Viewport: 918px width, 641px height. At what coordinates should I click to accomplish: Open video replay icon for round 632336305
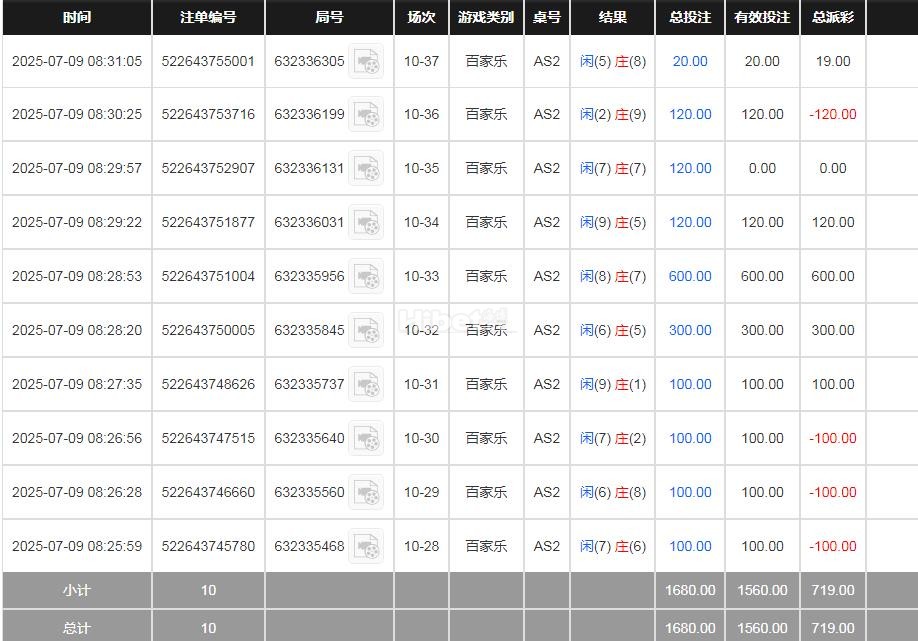tap(366, 61)
